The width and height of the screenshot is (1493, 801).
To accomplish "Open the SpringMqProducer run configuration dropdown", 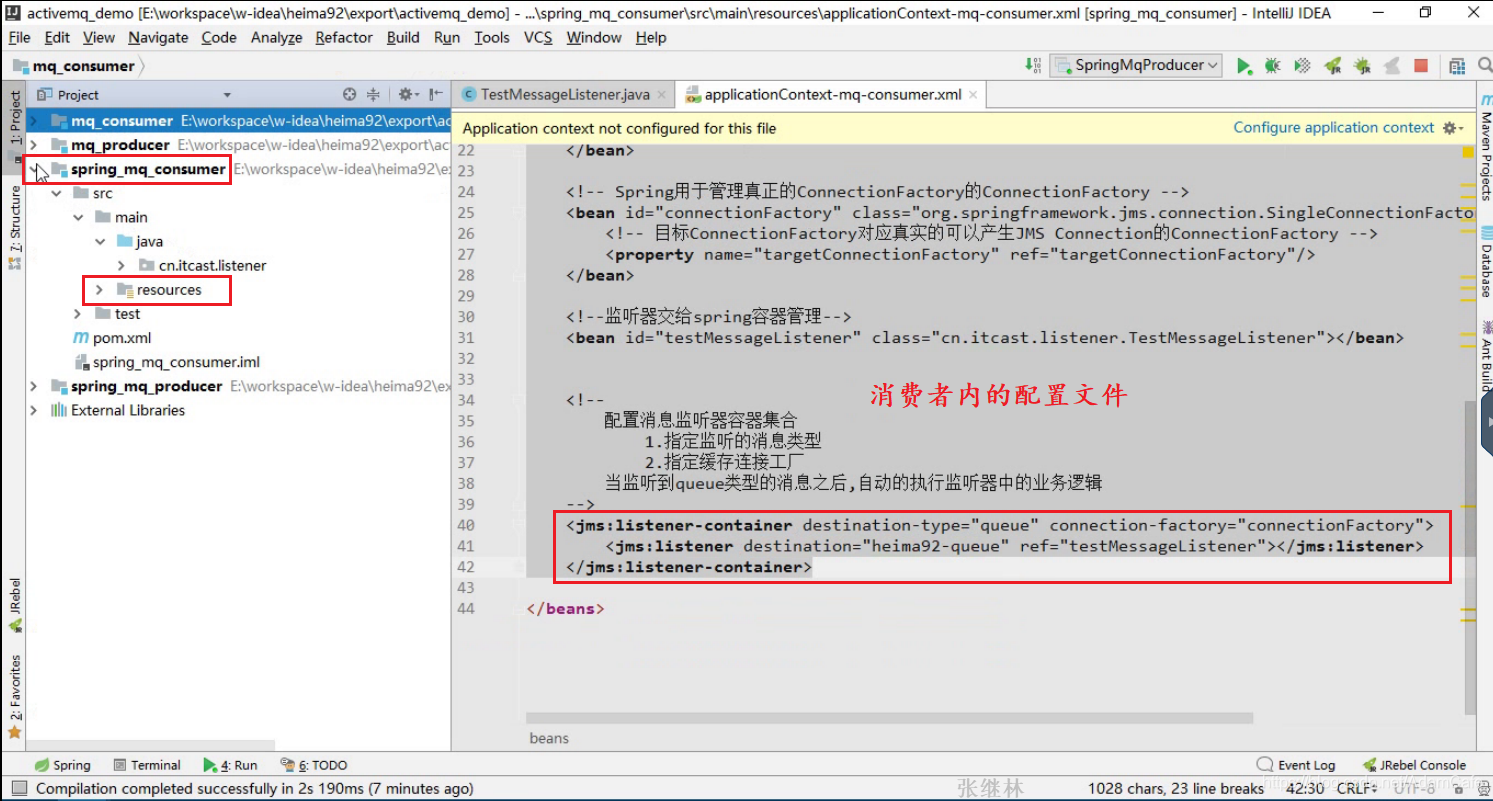I will click(x=1136, y=65).
